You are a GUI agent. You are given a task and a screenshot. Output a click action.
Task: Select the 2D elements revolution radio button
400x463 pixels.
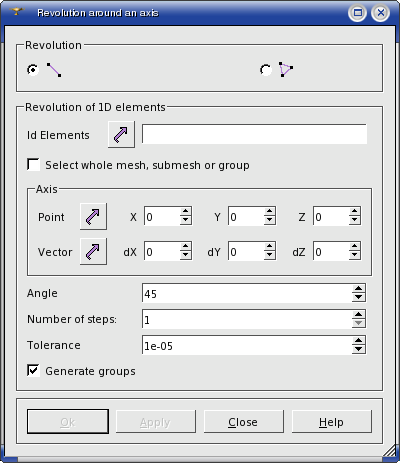[x=266, y=70]
